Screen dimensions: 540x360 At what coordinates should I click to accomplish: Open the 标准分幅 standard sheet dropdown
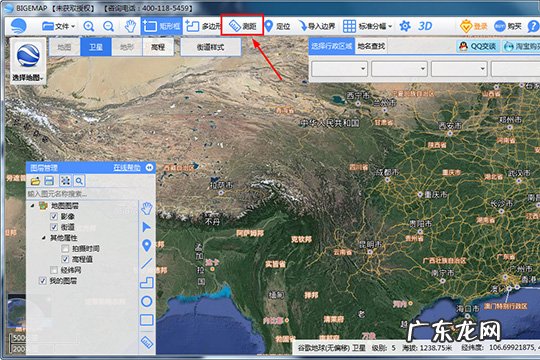tap(367, 26)
